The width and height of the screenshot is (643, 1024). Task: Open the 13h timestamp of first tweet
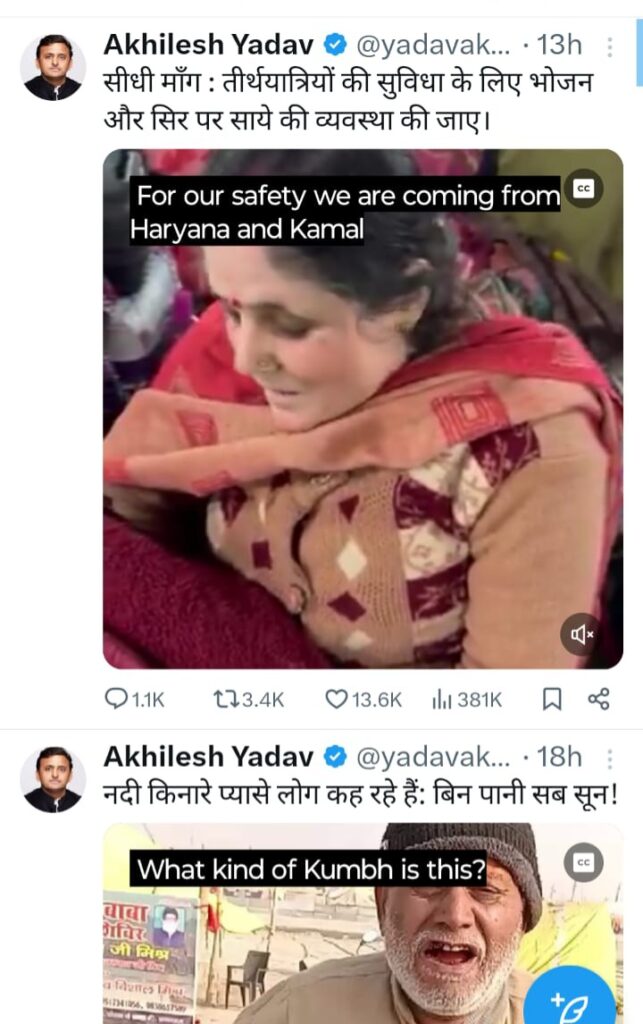pyautogui.click(x=559, y=45)
